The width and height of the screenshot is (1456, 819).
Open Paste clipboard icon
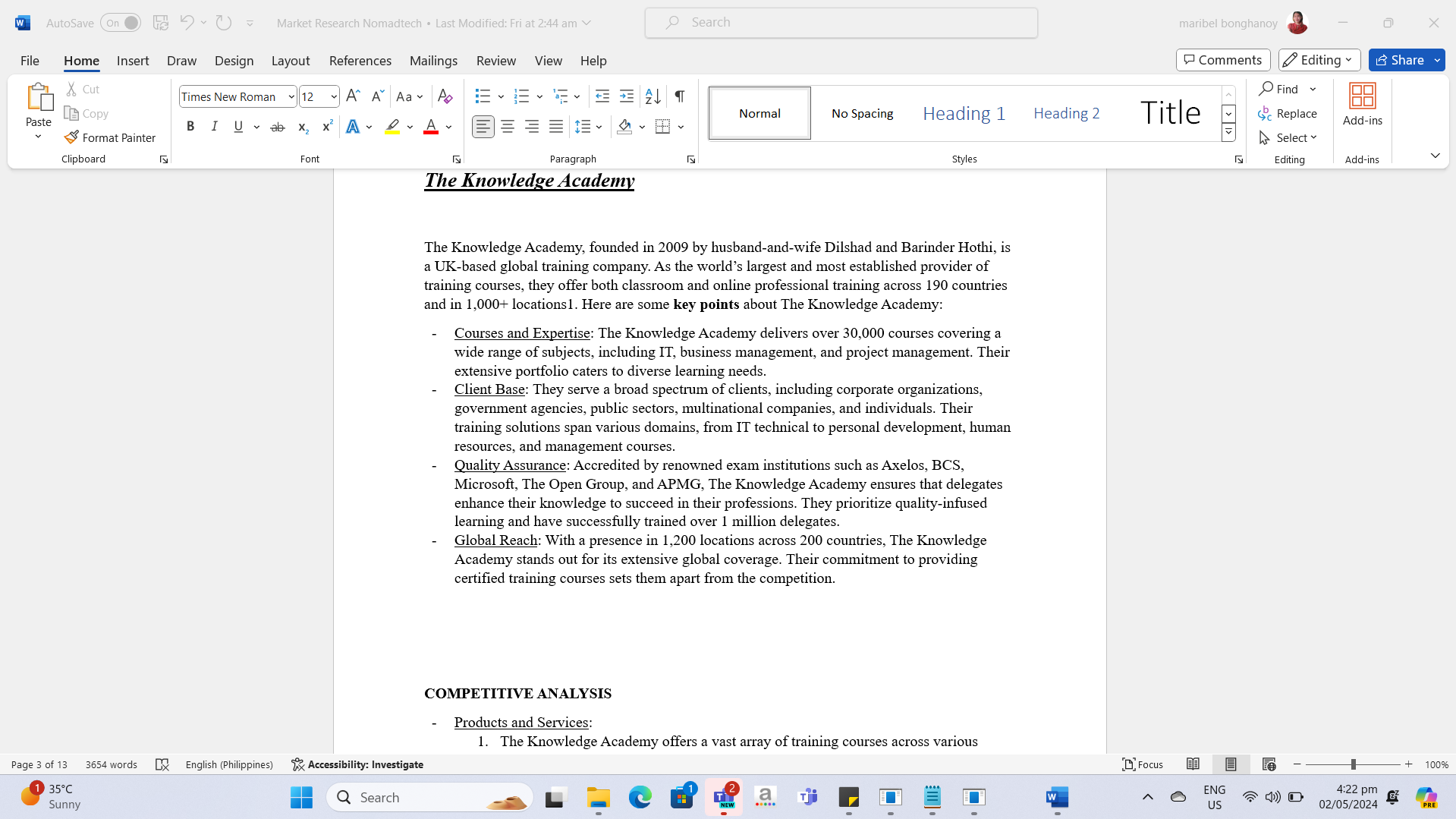pos(39,97)
